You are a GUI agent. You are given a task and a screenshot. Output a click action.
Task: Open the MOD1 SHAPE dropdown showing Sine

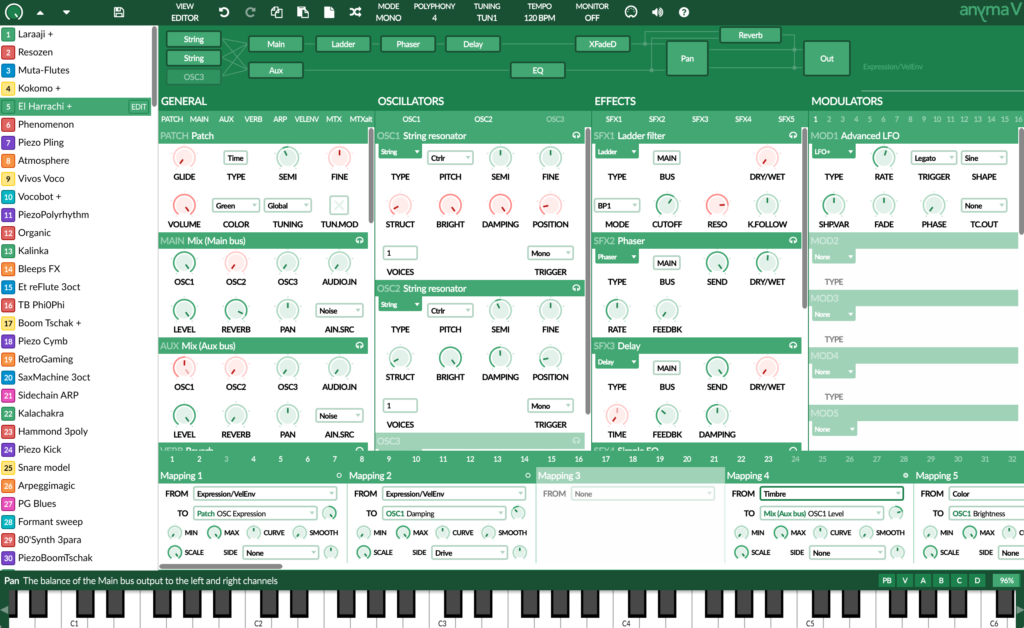984,158
